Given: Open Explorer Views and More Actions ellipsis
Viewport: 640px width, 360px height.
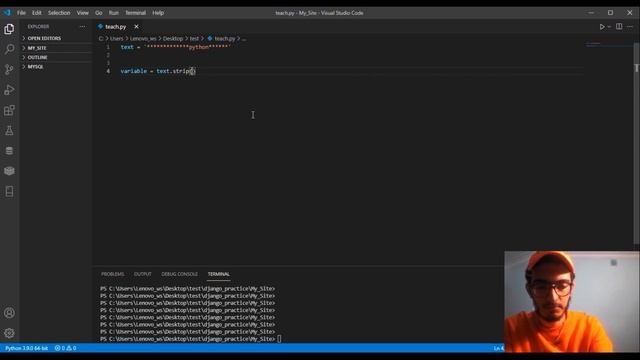Looking at the screenshot, I should [82, 27].
